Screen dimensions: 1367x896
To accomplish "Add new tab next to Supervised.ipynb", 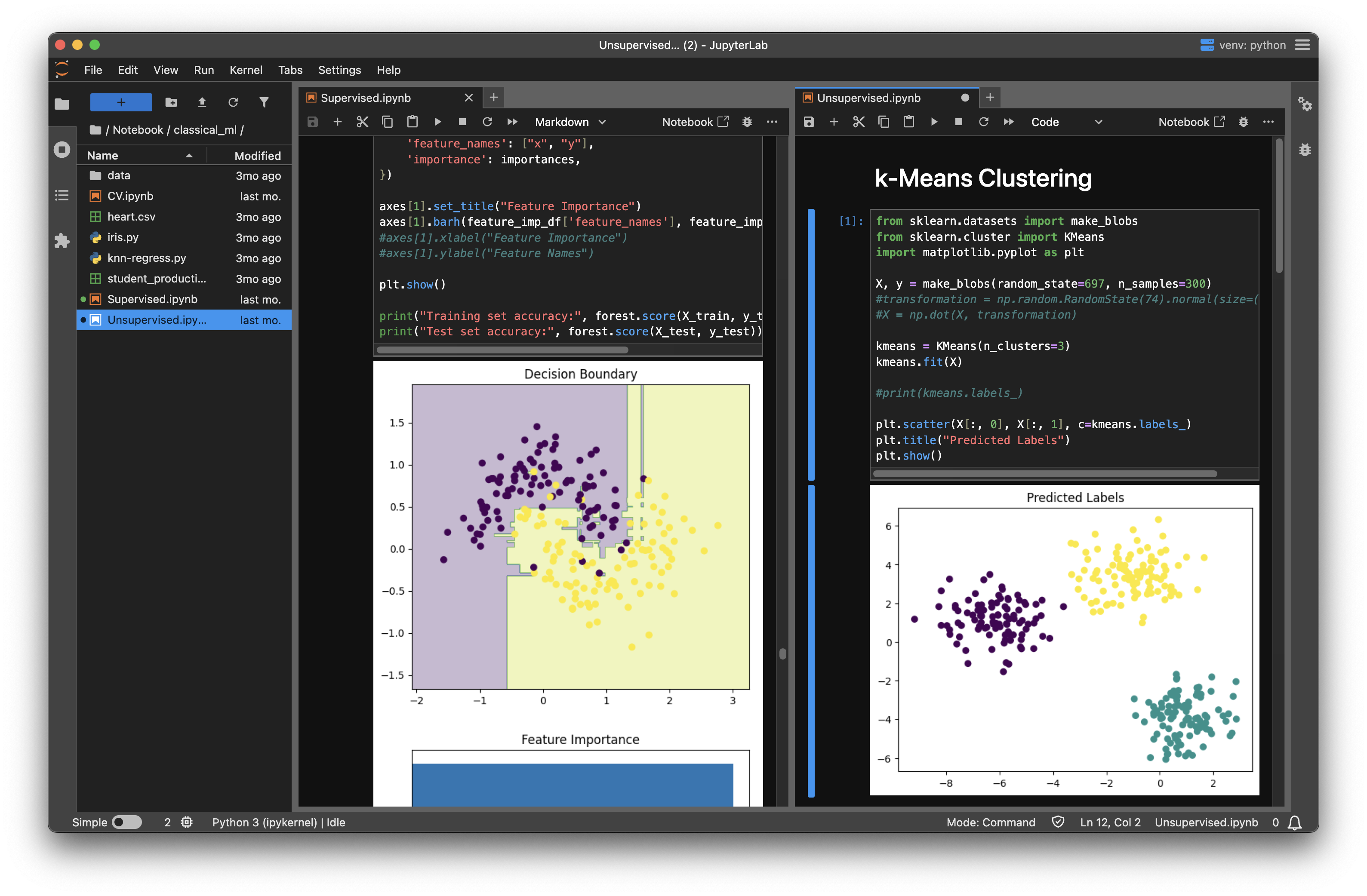I will coord(493,98).
